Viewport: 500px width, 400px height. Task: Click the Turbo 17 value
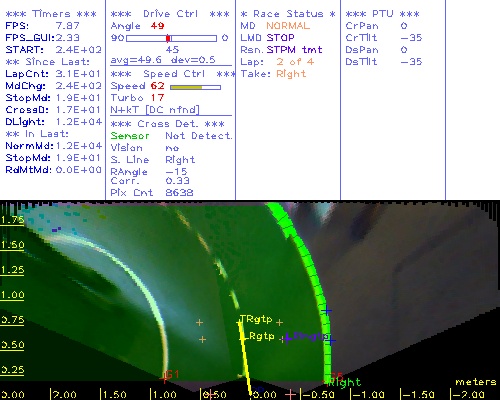[x=157, y=98]
